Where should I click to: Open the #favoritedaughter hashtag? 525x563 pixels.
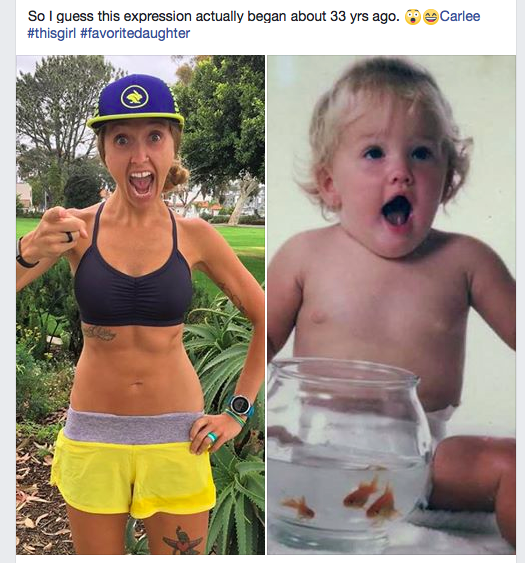[x=135, y=33]
